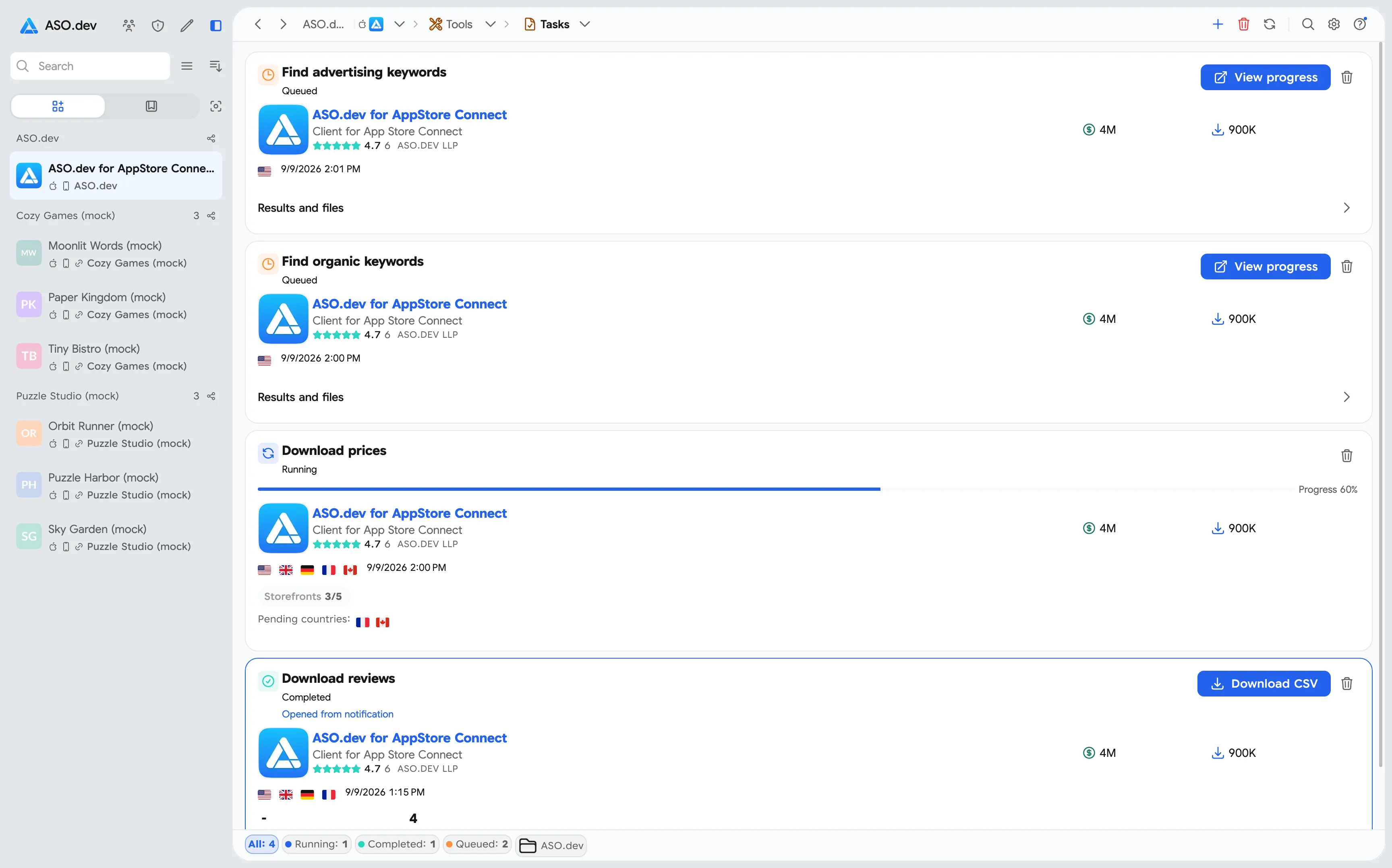View progress of Find organic keywords

[x=1265, y=267]
